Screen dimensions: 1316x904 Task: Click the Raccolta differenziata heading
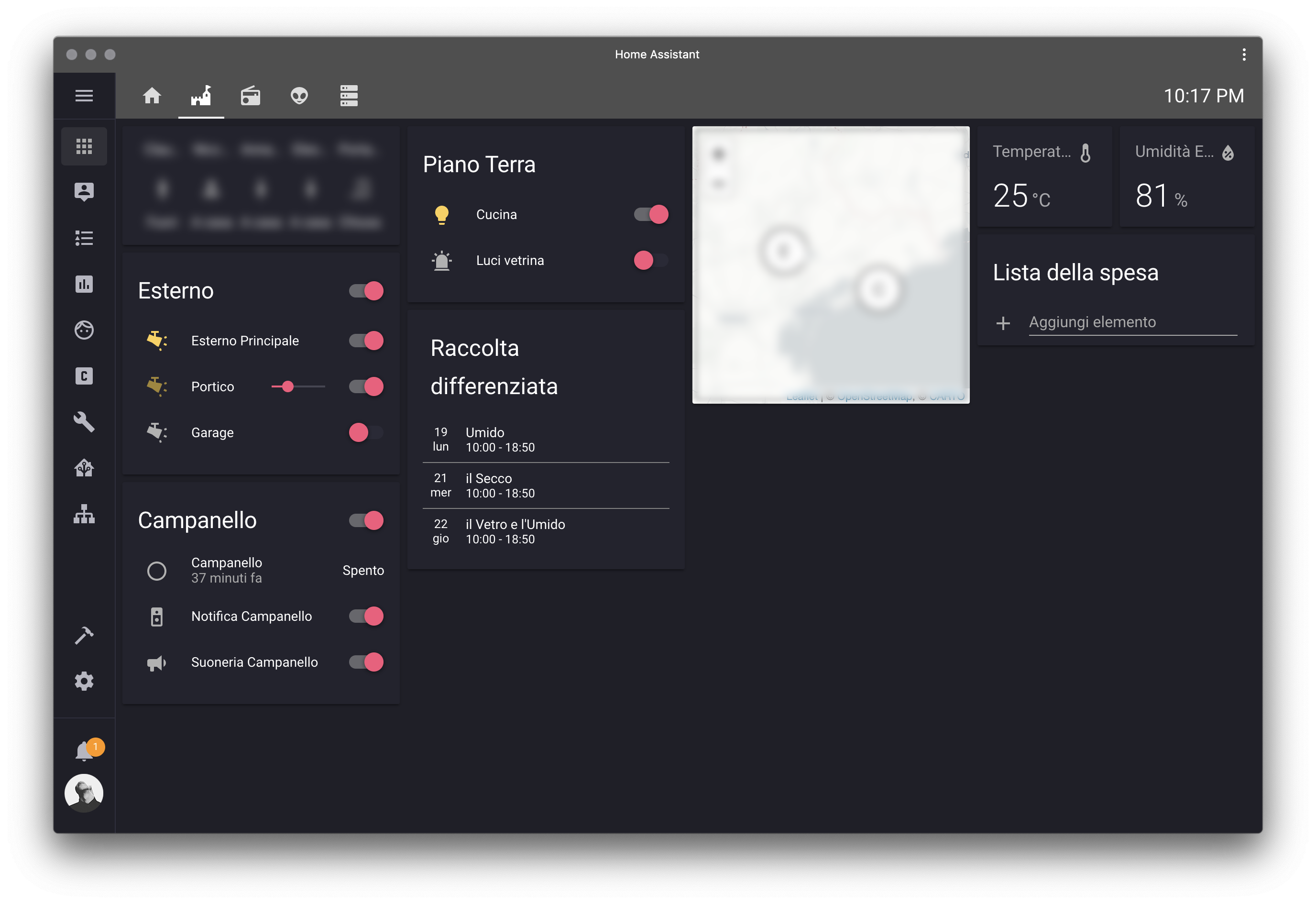click(494, 367)
